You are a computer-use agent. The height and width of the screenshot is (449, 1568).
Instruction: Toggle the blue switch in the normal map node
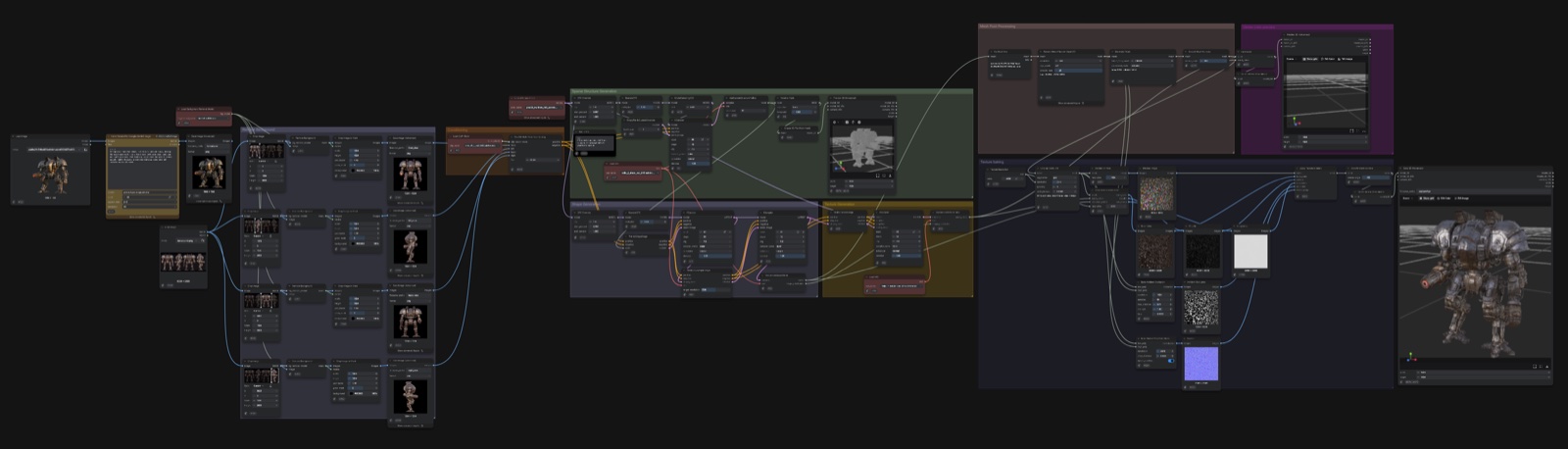point(1170,361)
